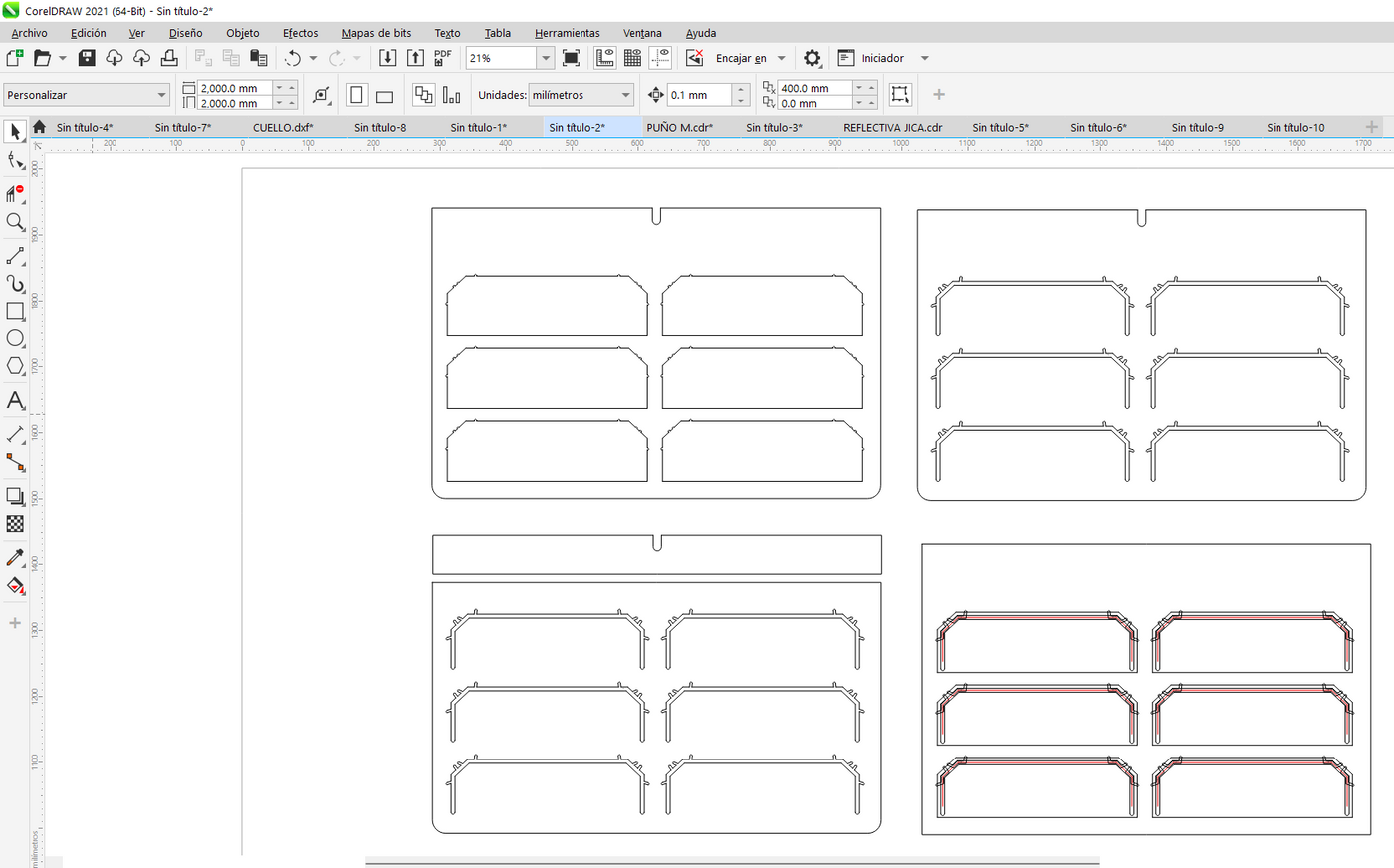The height and width of the screenshot is (868, 1394).
Task: Open the zoom level dropdown
Action: click(x=545, y=58)
